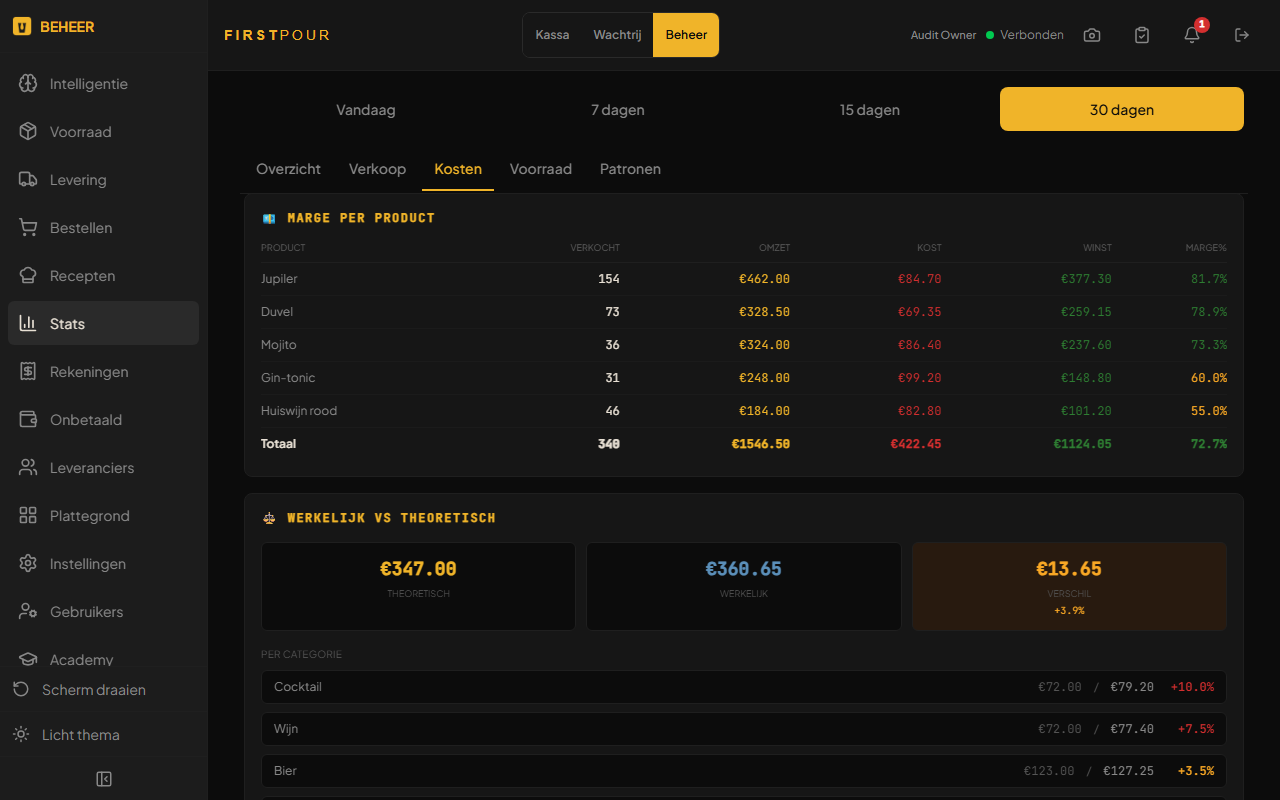Expand the Bier category row

click(x=744, y=771)
